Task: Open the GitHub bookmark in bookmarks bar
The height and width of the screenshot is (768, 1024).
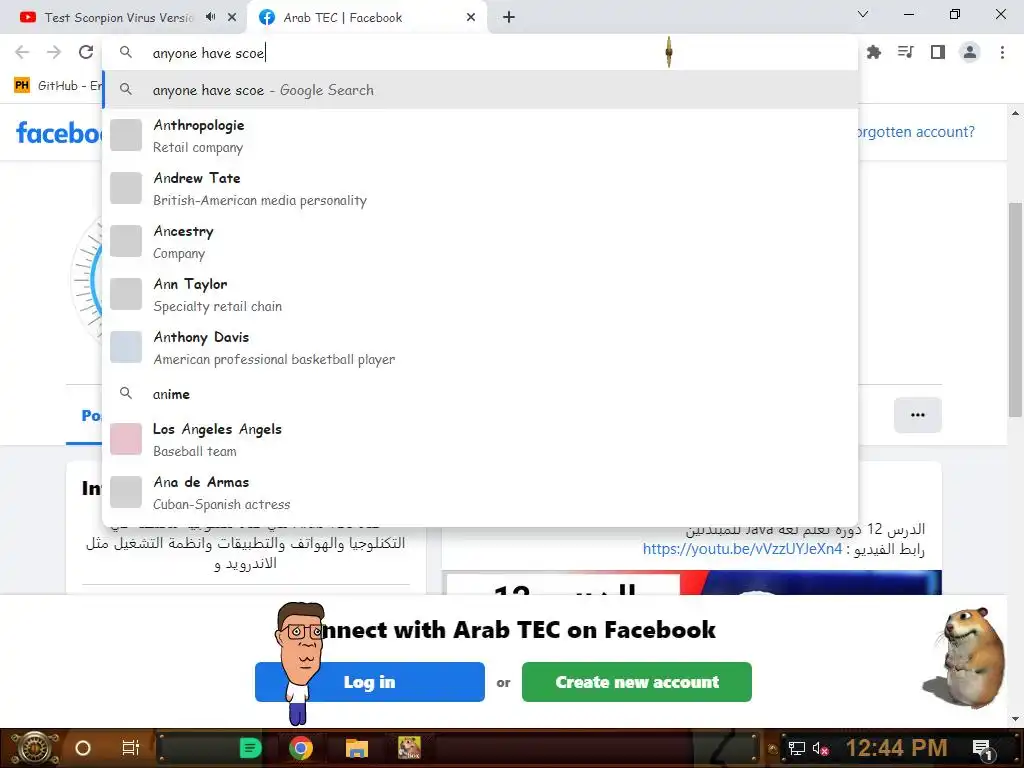Action: click(x=57, y=85)
